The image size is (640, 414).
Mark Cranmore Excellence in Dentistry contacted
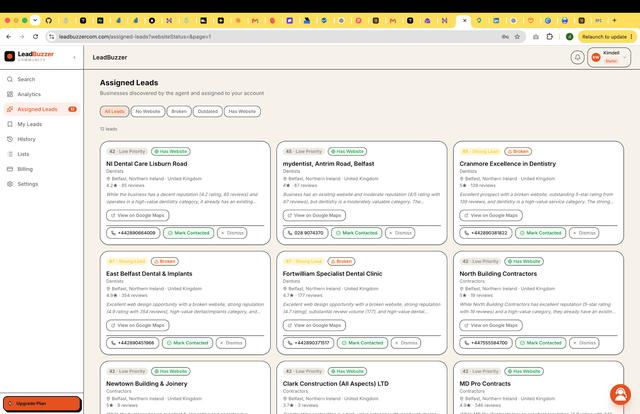[x=541, y=233]
